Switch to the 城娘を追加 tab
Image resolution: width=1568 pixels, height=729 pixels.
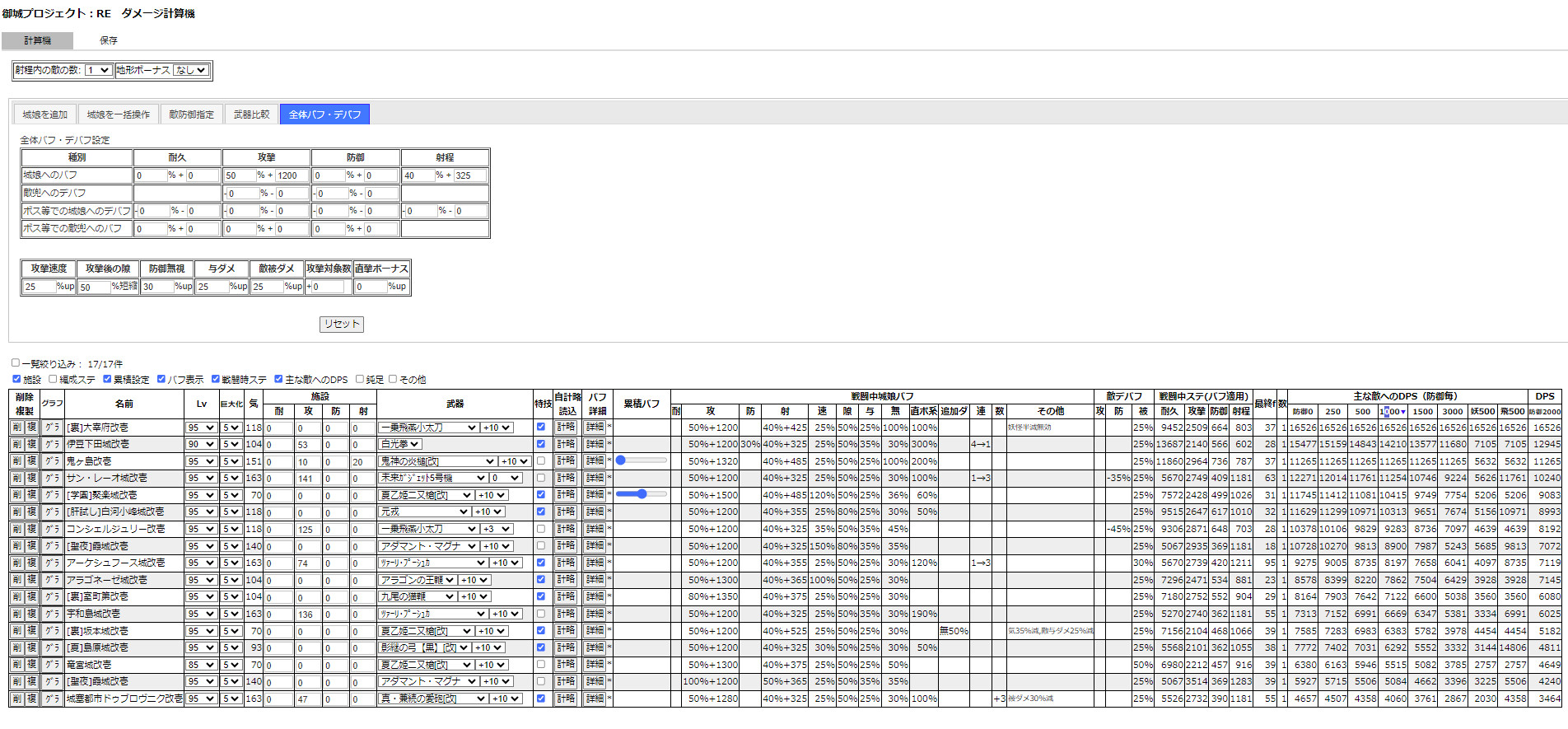tap(44, 114)
